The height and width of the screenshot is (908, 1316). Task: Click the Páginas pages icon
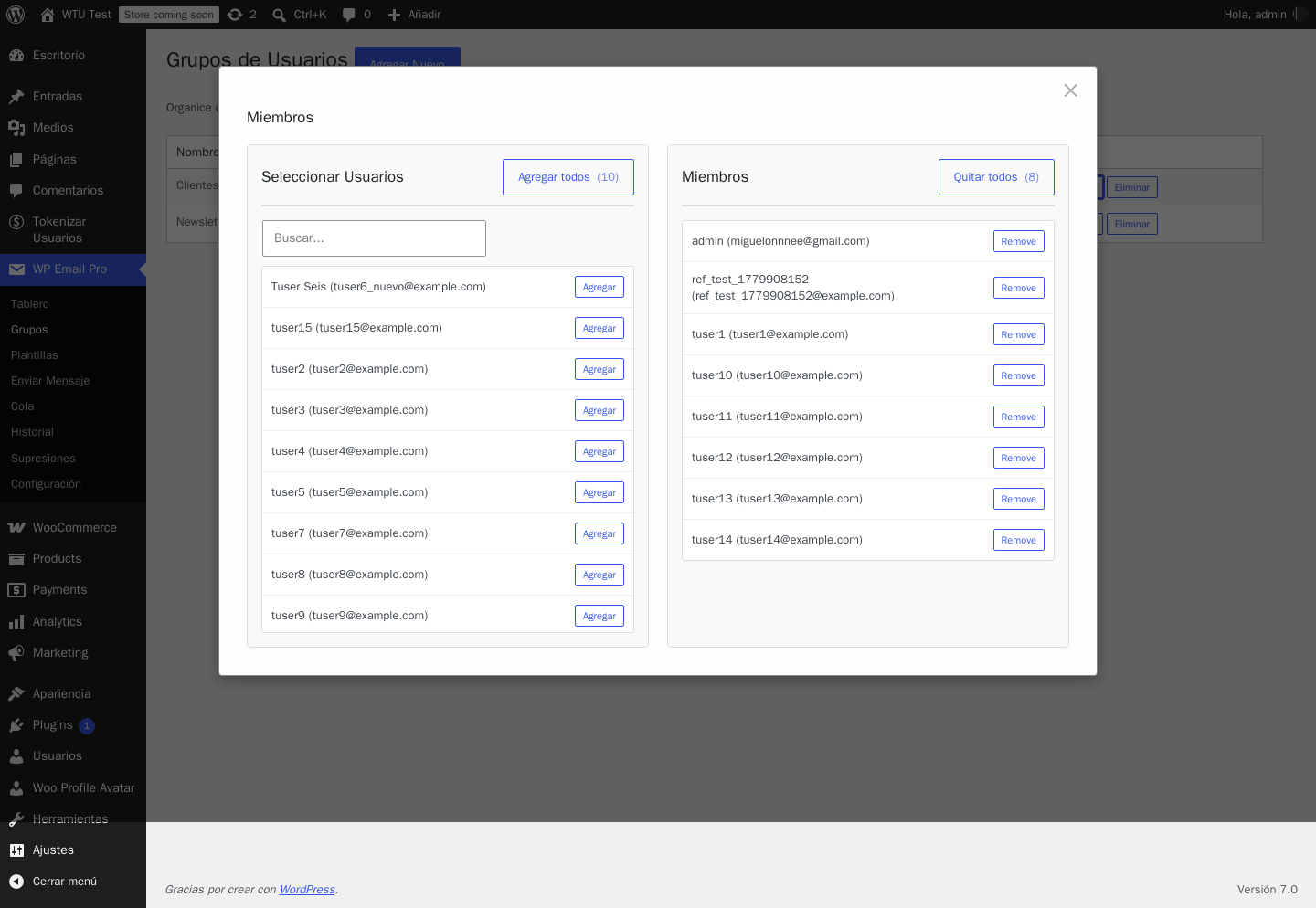click(16, 160)
